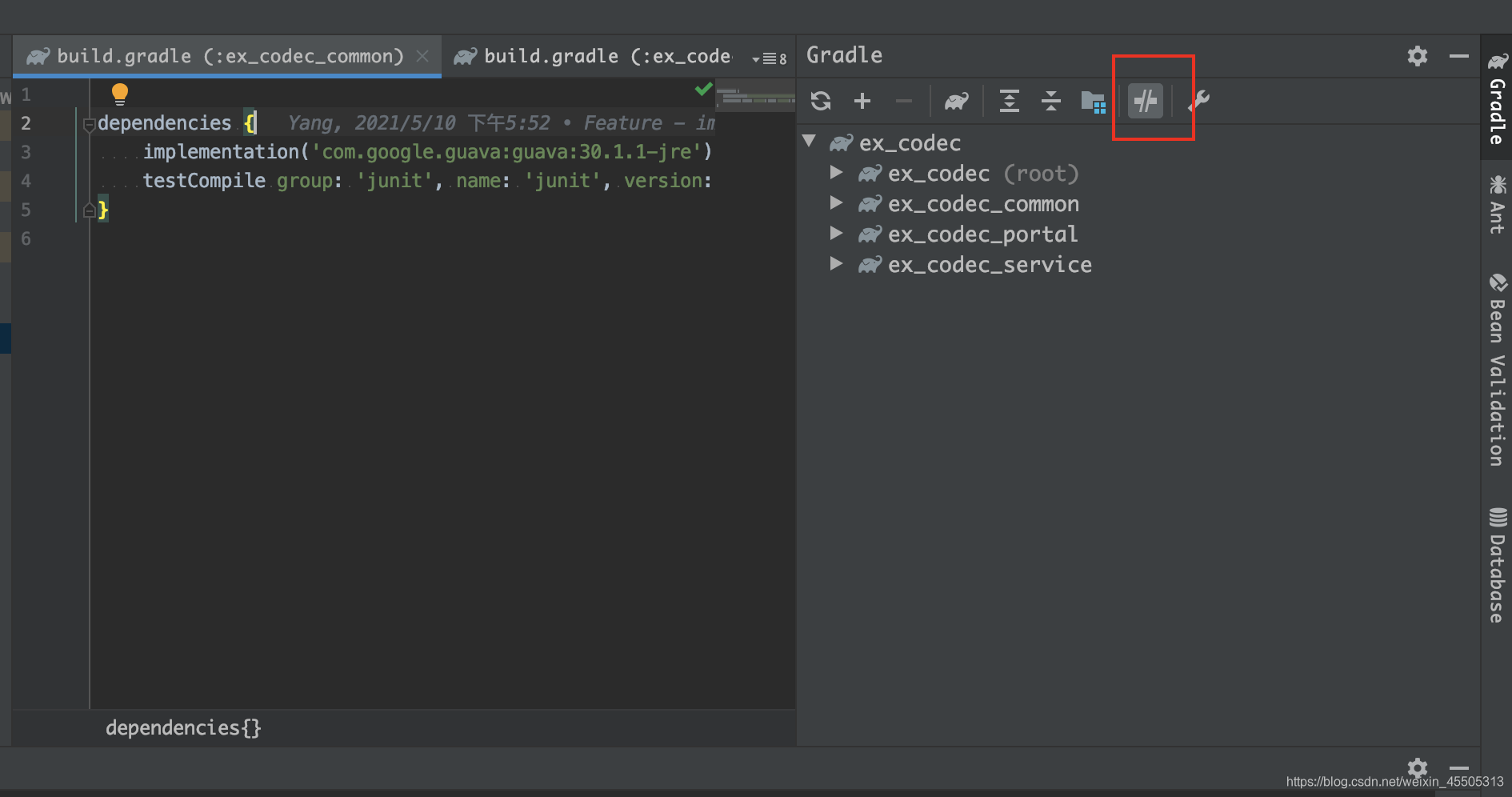Close the build.gradle ex_codec_common tab
Screen dimensions: 1512x797
[422, 56]
